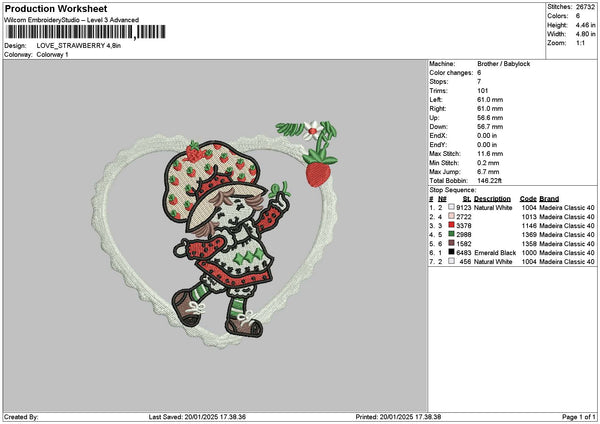The height and width of the screenshot is (424, 600).
Task: Click the 'Created By:' footer label
Action: click(21, 417)
